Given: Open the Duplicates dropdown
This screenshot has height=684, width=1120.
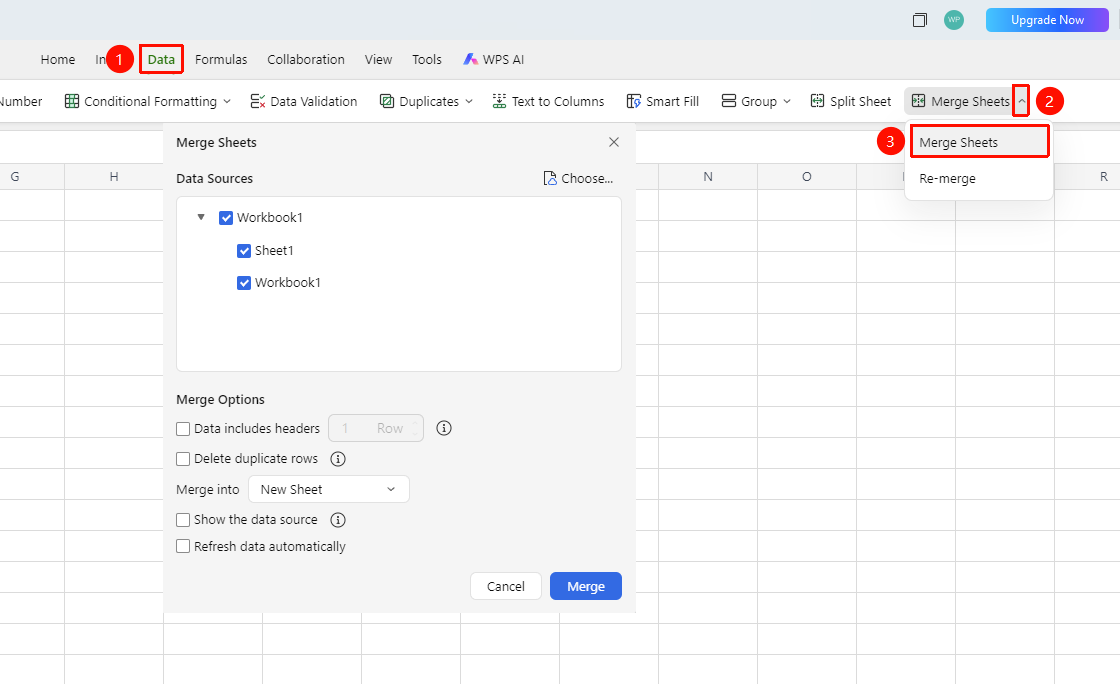Looking at the screenshot, I should click(x=469, y=101).
